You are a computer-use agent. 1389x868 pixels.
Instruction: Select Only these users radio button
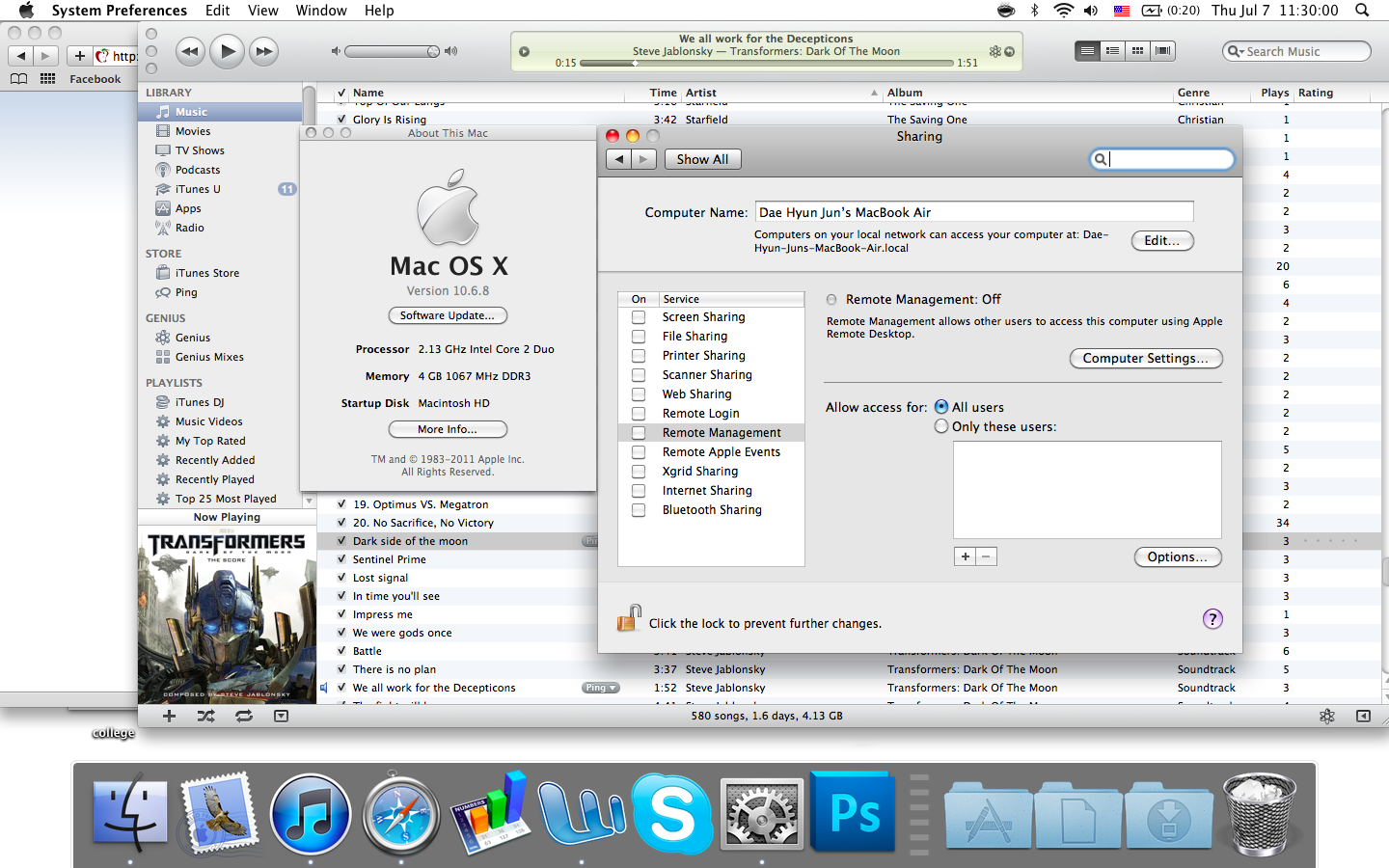click(x=941, y=426)
